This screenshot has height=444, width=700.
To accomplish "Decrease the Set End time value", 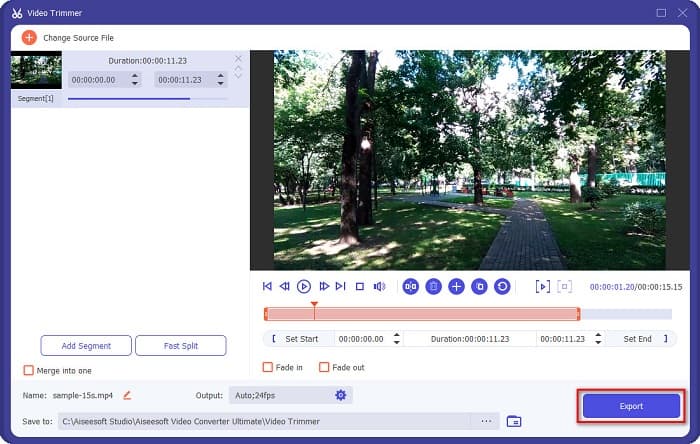I will (598, 342).
